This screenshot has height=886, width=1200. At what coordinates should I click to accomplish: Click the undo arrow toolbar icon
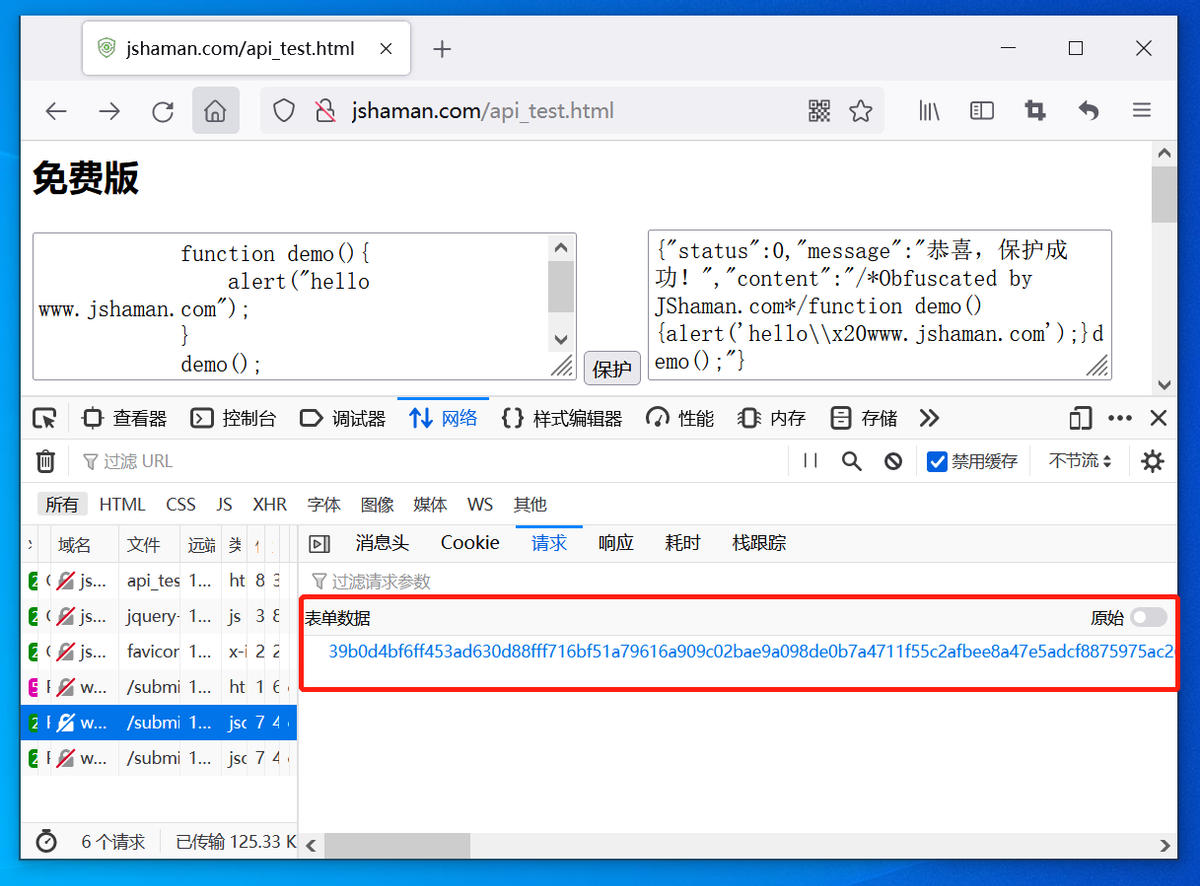coord(1089,111)
